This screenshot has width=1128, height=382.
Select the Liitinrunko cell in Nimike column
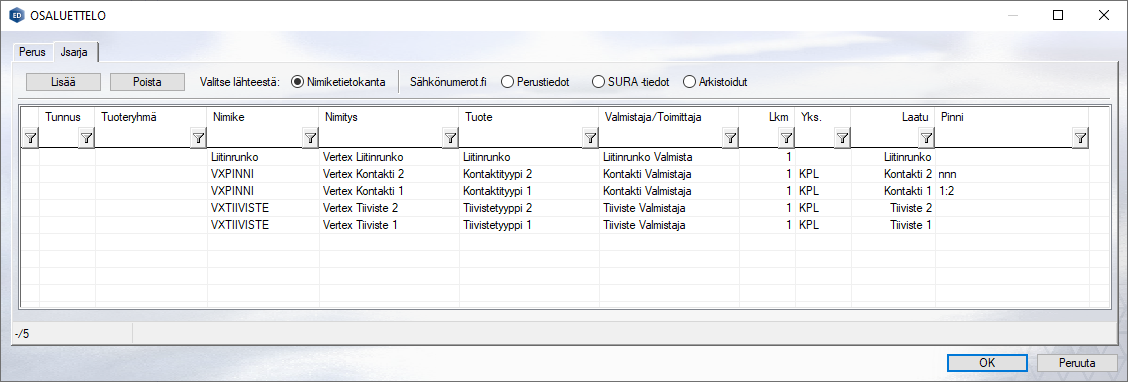point(263,156)
